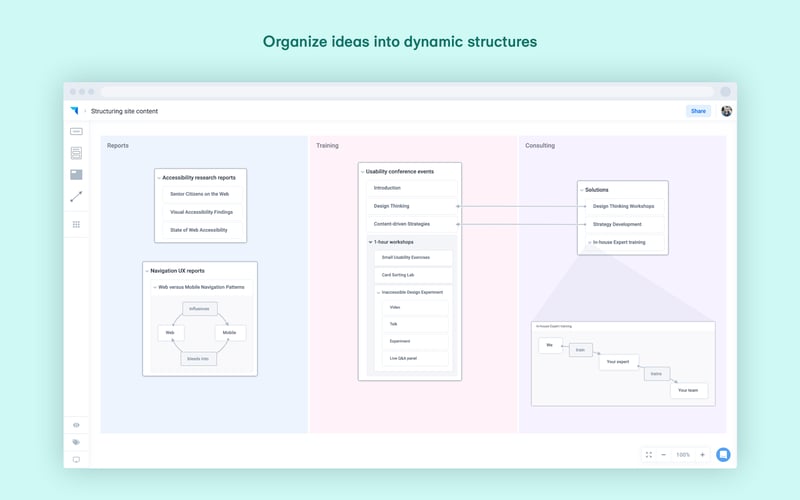Select the 'Introduction' item
The width and height of the screenshot is (800, 500).
(412, 188)
